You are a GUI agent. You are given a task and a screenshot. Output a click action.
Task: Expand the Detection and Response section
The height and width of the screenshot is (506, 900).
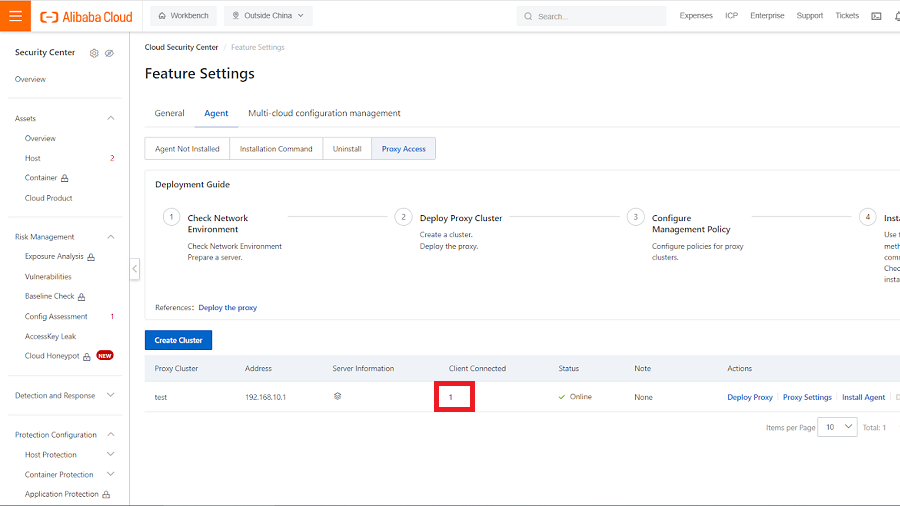[x=111, y=396]
